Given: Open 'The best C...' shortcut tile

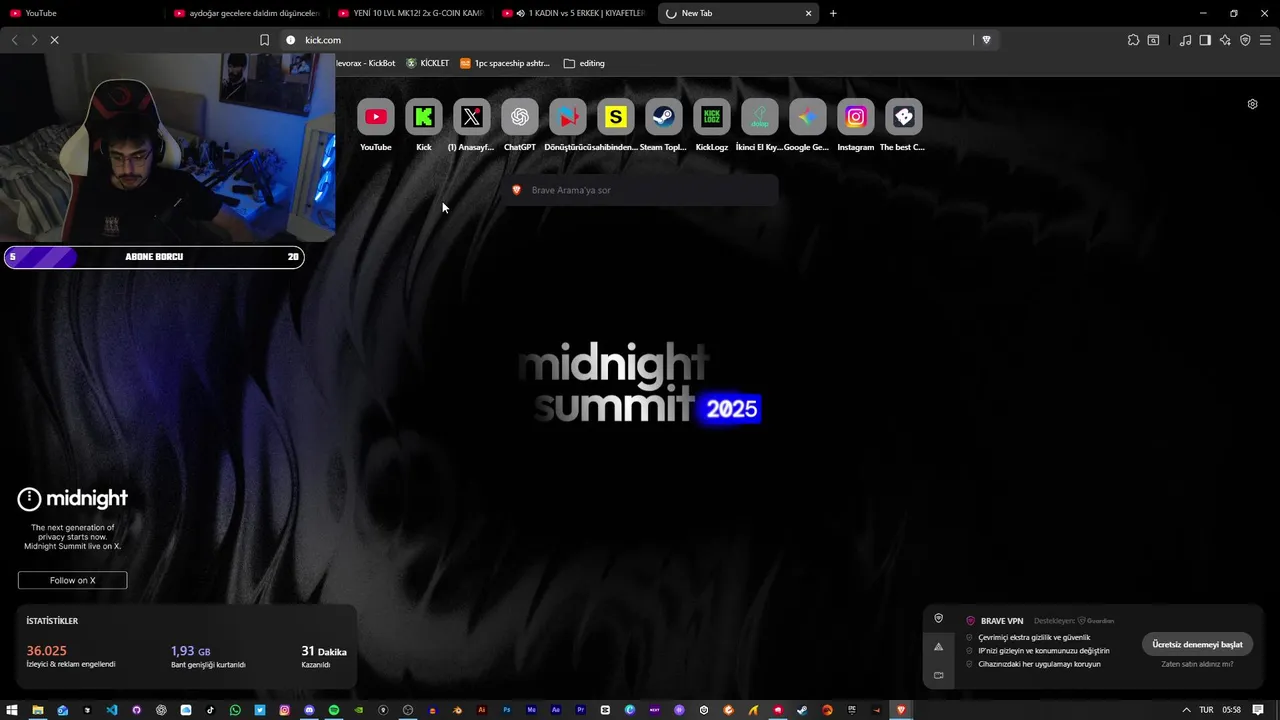Looking at the screenshot, I should [x=904, y=117].
